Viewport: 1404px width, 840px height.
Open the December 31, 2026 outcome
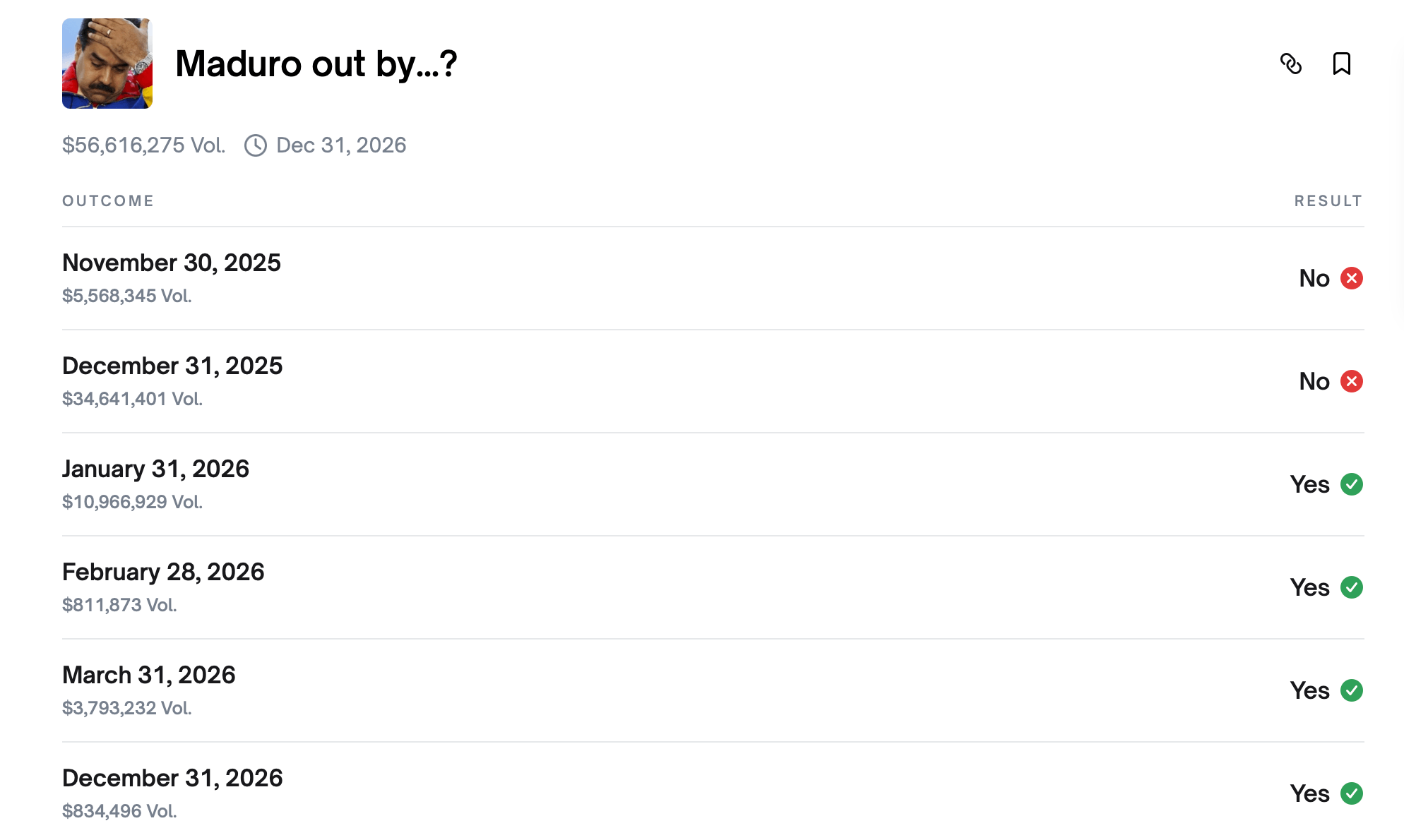pyautogui.click(x=172, y=778)
